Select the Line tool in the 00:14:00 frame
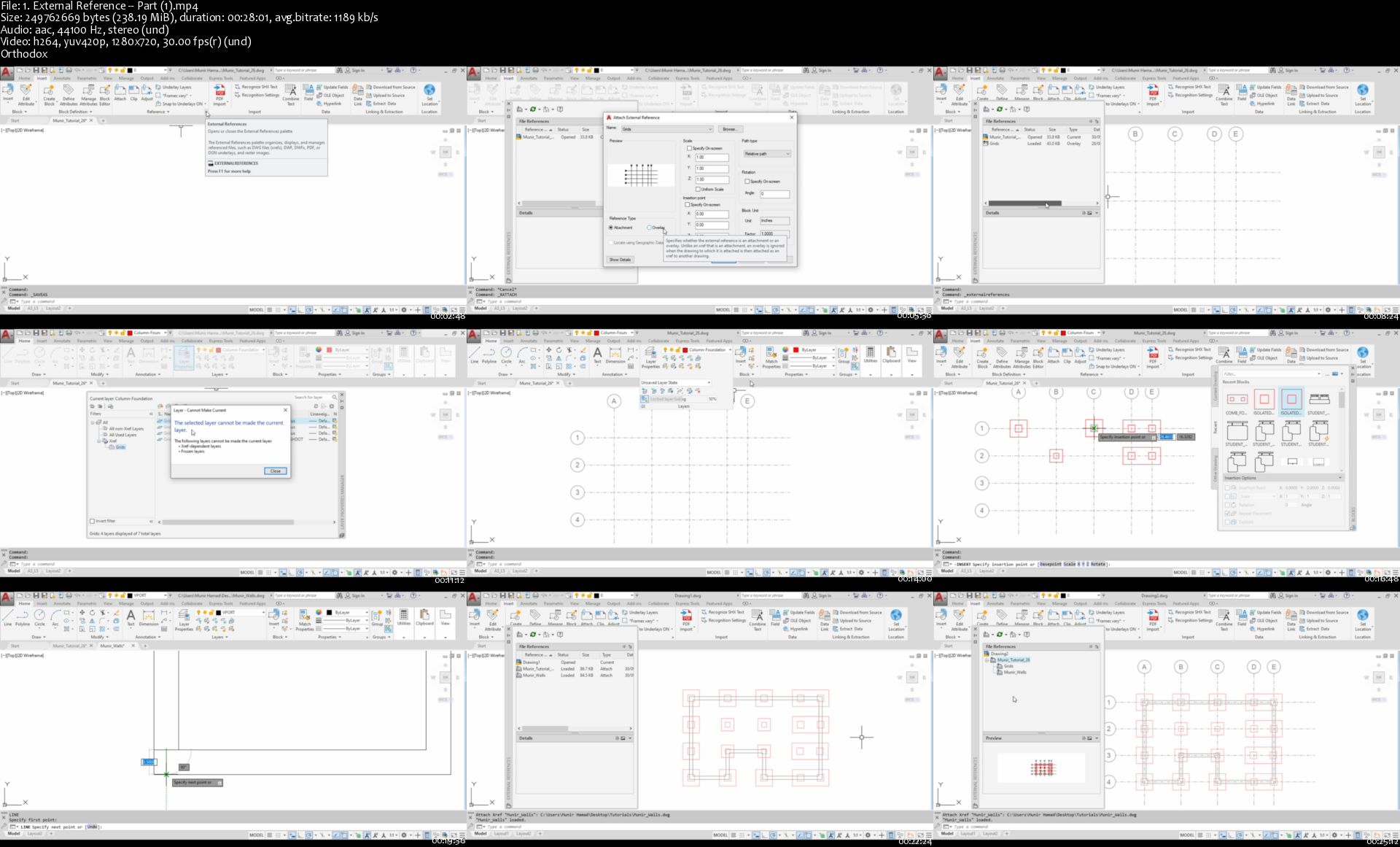This screenshot has height=847, width=1400. coord(474,355)
